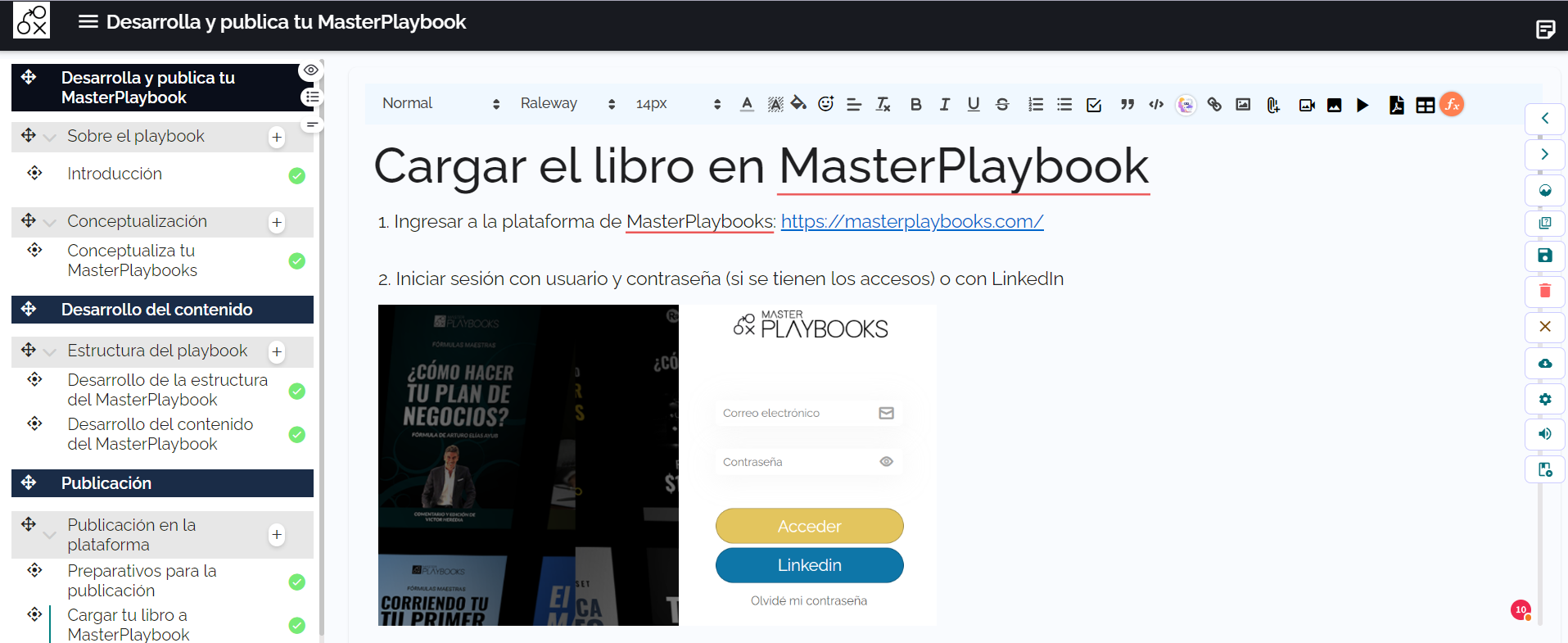Insert a code block
Screen dimensions: 1568x643
[1156, 104]
